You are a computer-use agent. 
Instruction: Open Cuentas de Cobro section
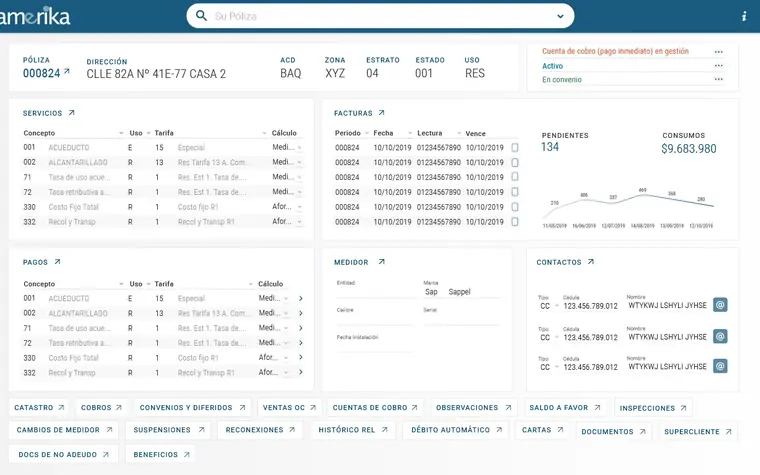(x=375, y=408)
